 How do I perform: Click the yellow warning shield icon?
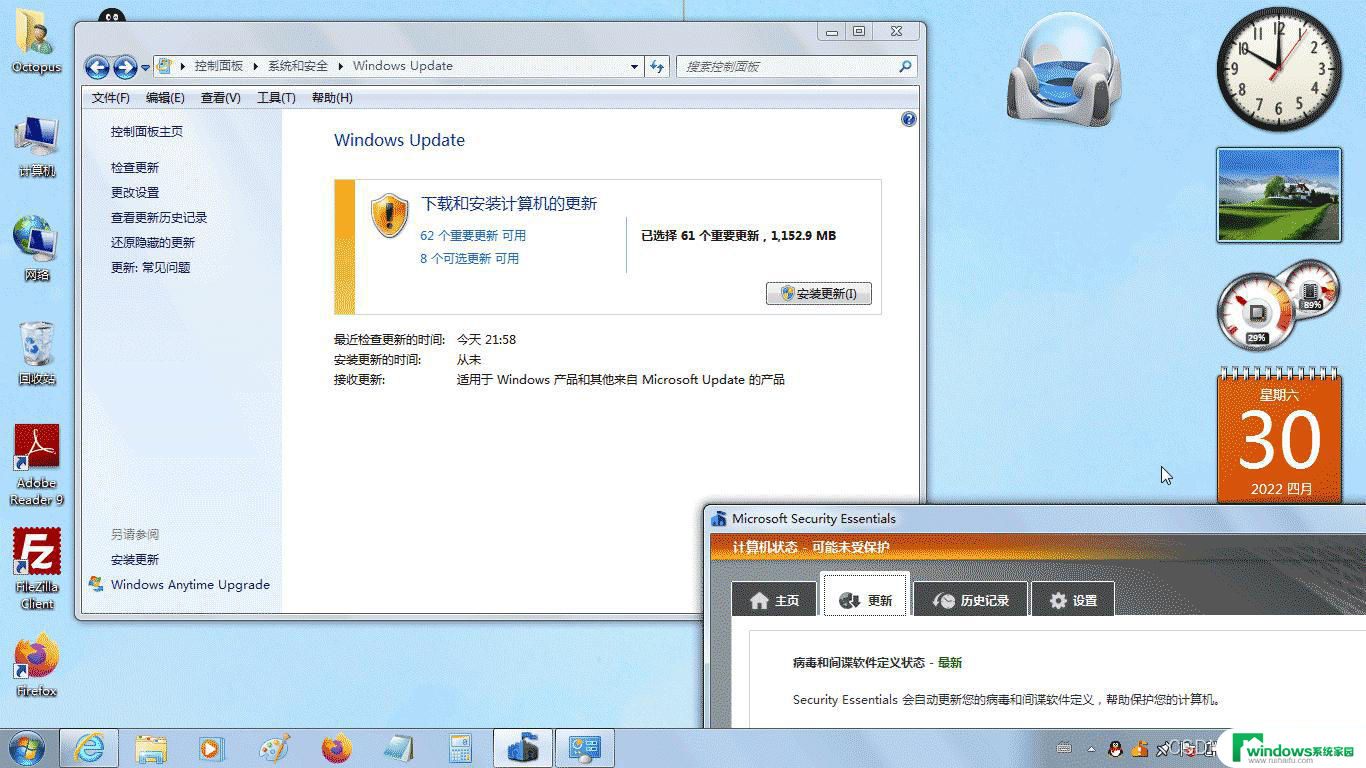tap(389, 215)
